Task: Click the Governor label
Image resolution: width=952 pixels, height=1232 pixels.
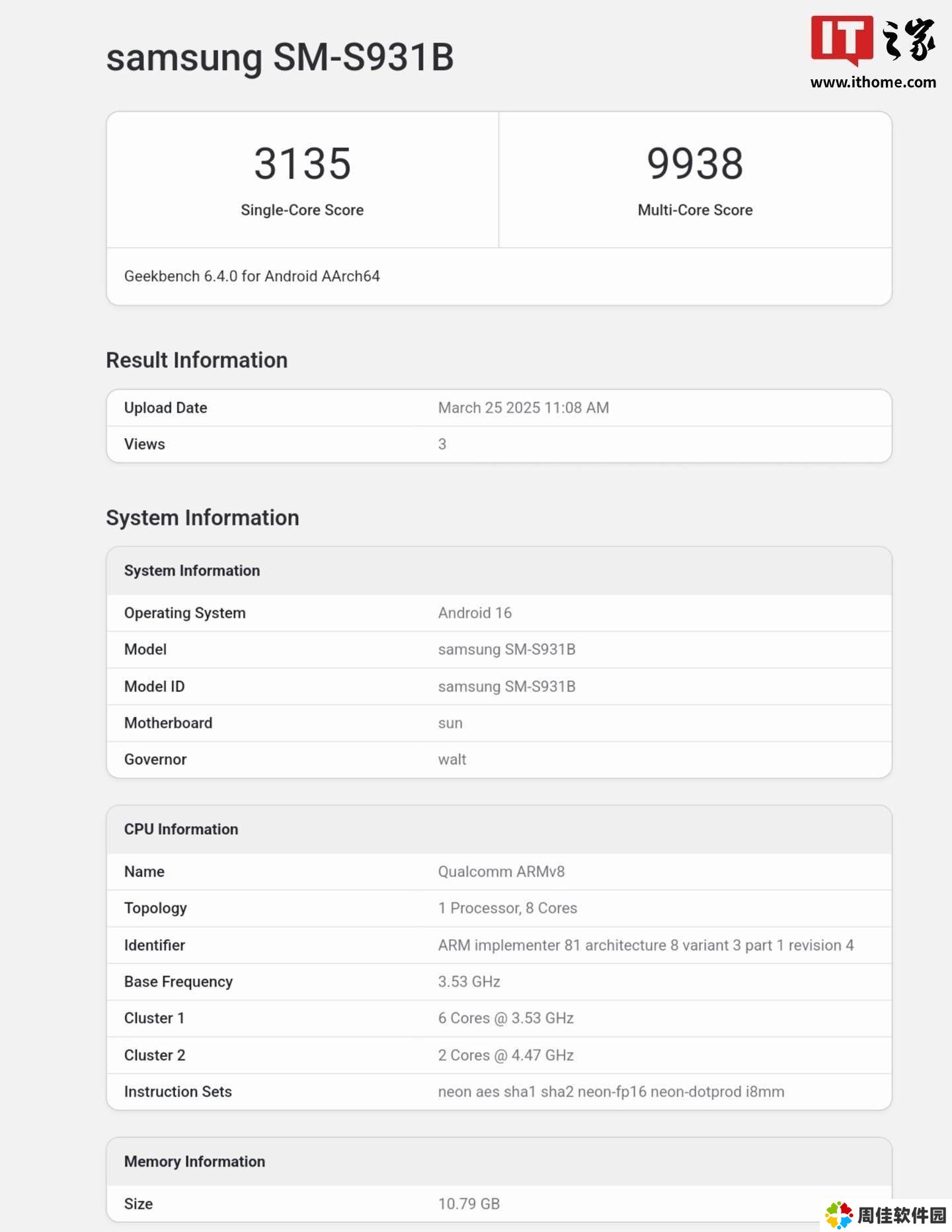Action: tap(155, 759)
